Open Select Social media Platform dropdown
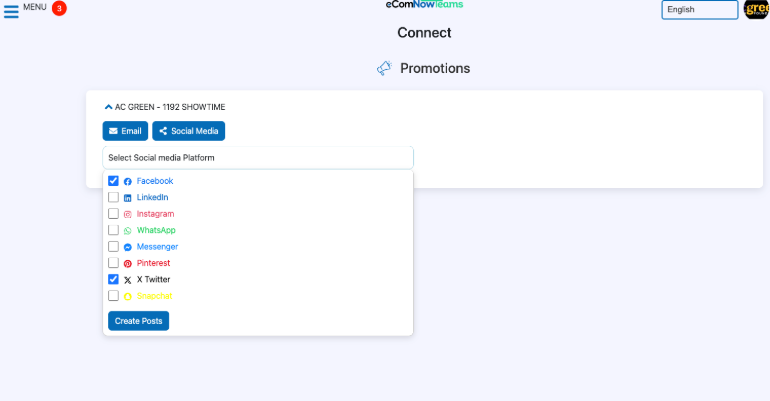This screenshot has height=401, width=770. [258, 158]
